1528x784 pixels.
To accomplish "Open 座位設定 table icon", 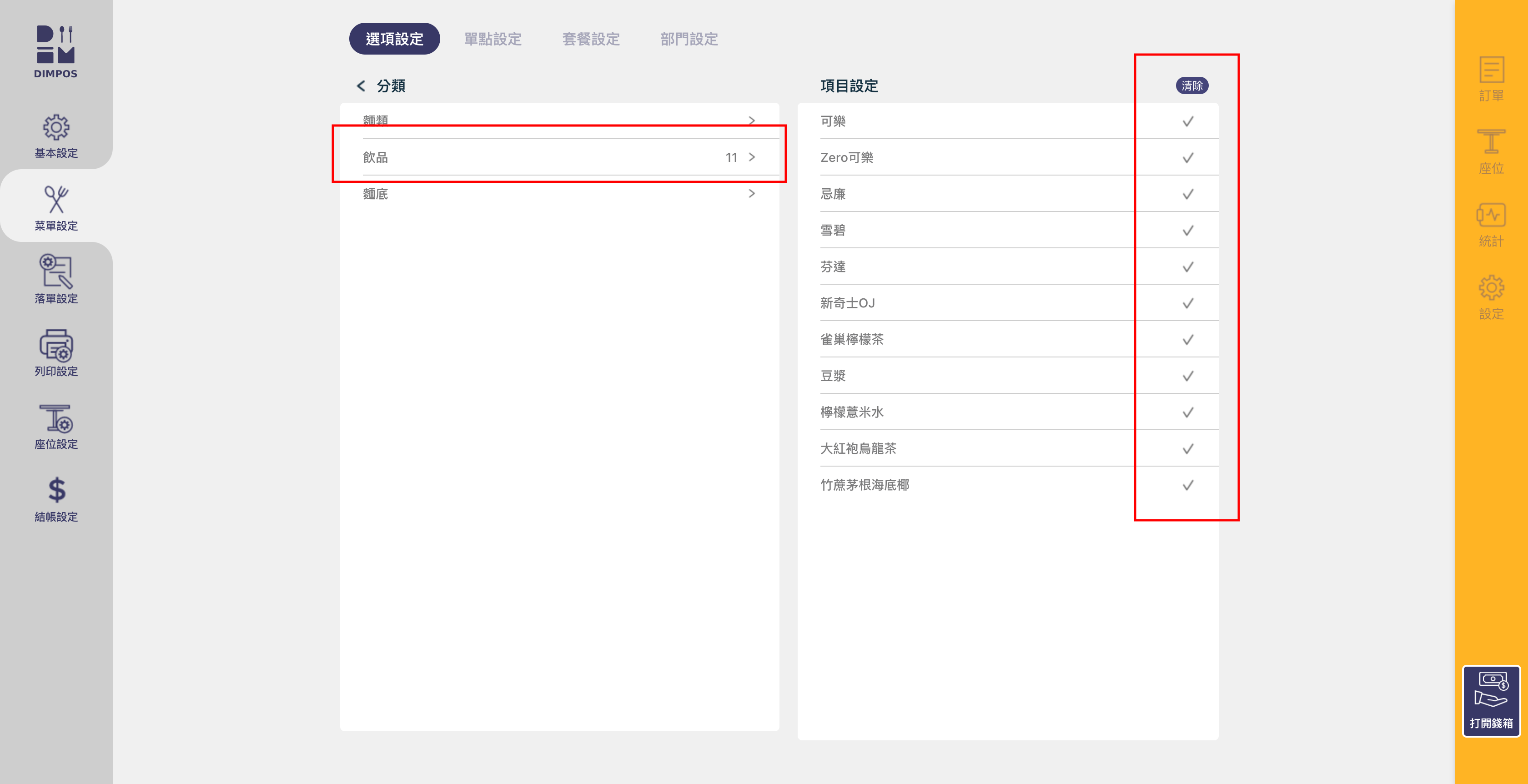I will click(56, 419).
